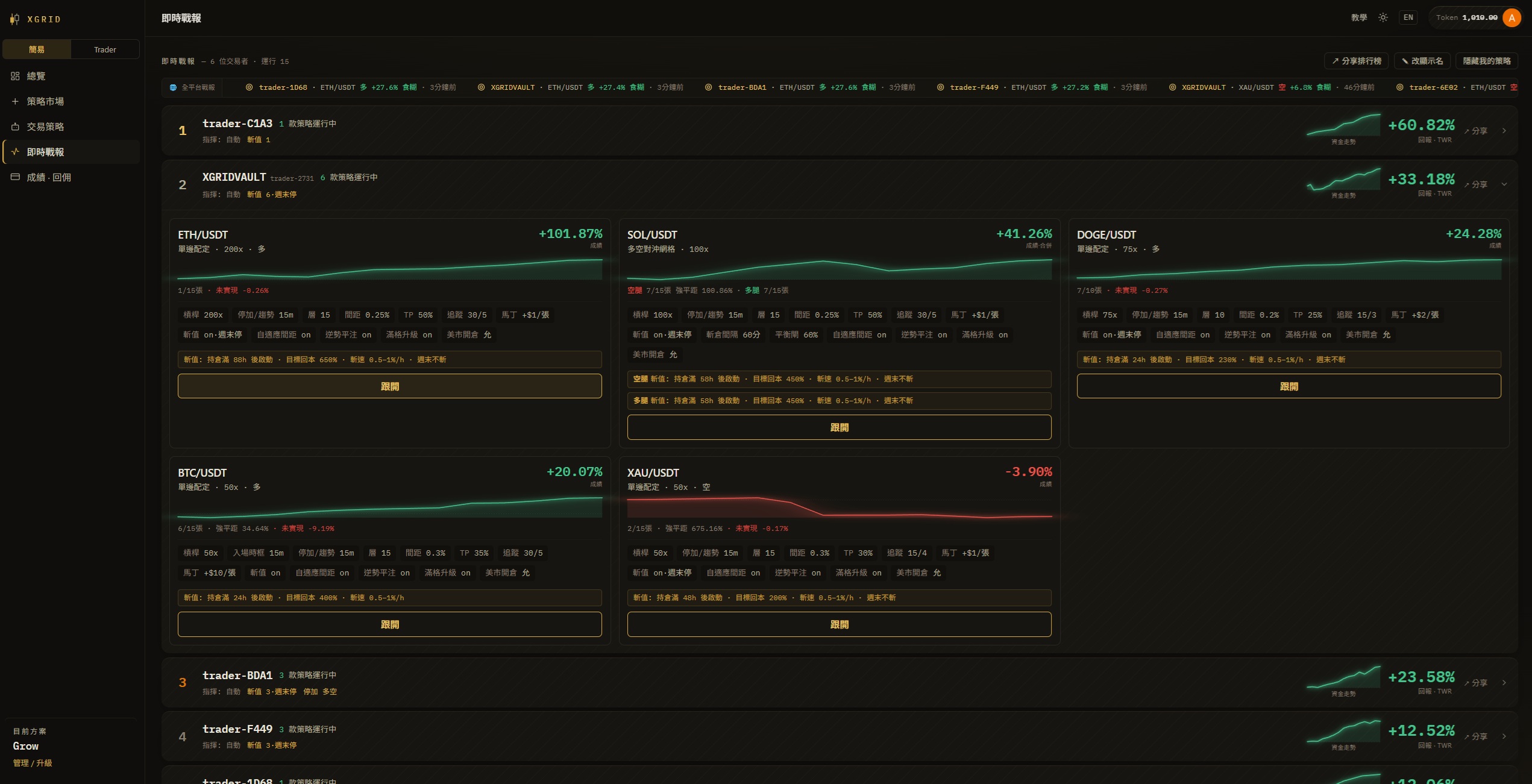Image resolution: width=1532 pixels, height=784 pixels.
Task: Click 改顯示名 to rename display name
Action: tap(1422, 61)
